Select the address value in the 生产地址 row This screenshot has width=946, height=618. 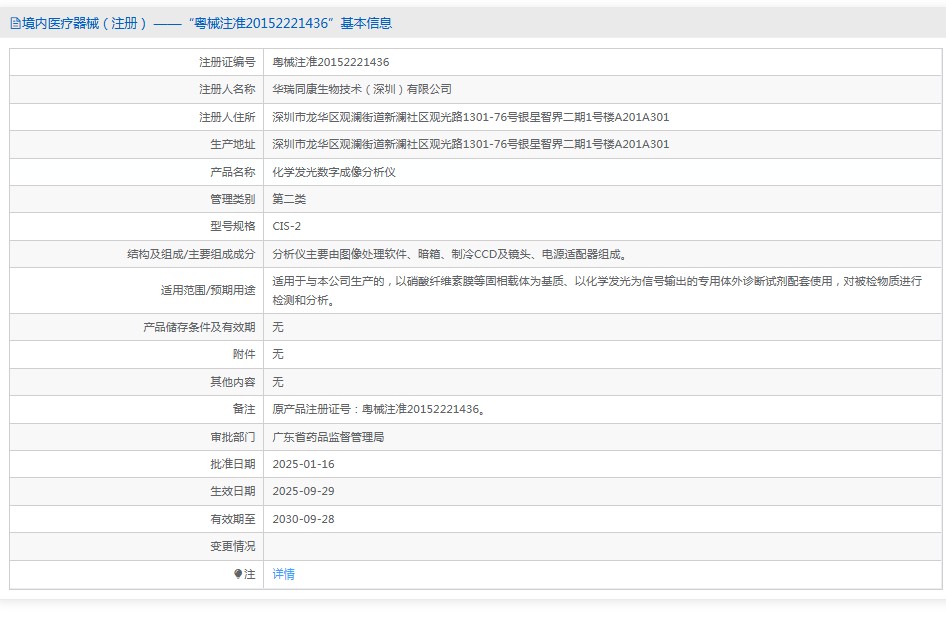(x=471, y=144)
